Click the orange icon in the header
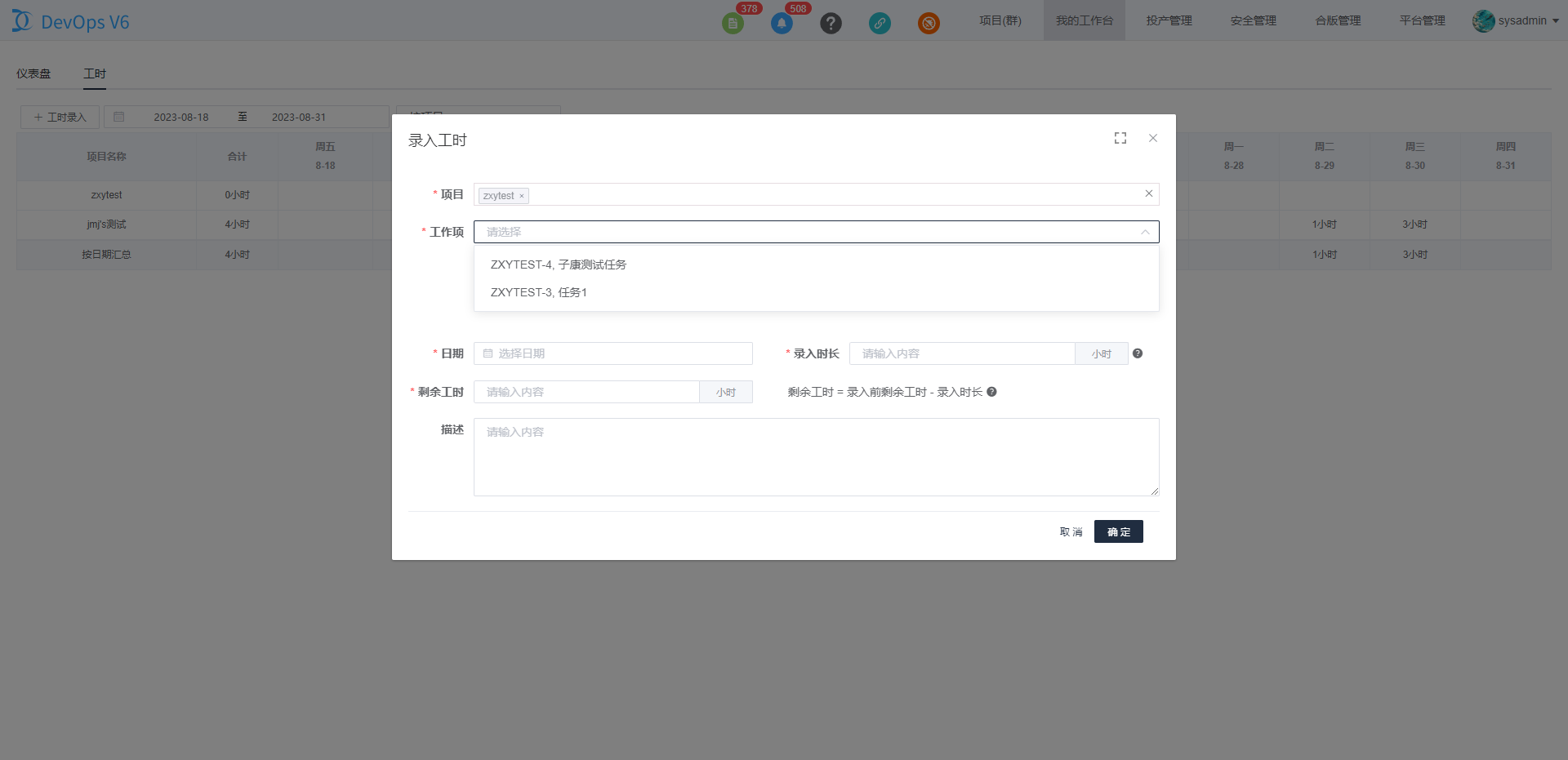 point(929,24)
